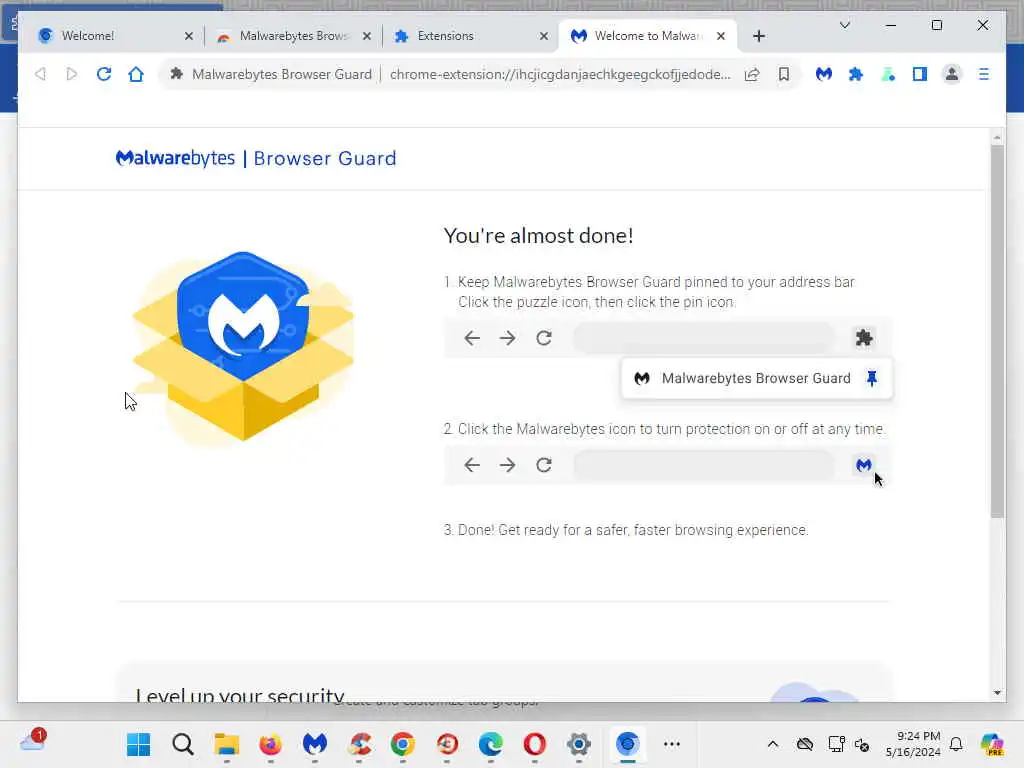Click the Malwarebytes Browser Guard page logo
This screenshot has width=1024, height=768.
pos(256,158)
